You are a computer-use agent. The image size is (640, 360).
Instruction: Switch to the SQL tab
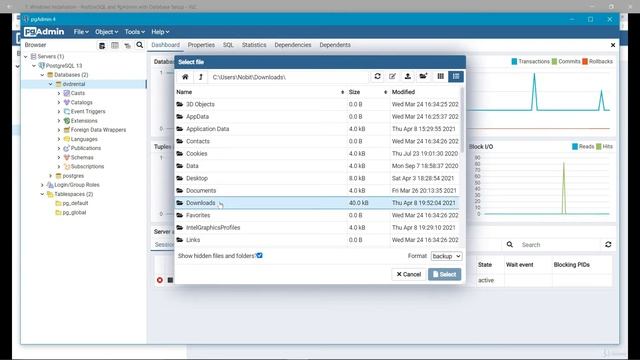point(228,45)
